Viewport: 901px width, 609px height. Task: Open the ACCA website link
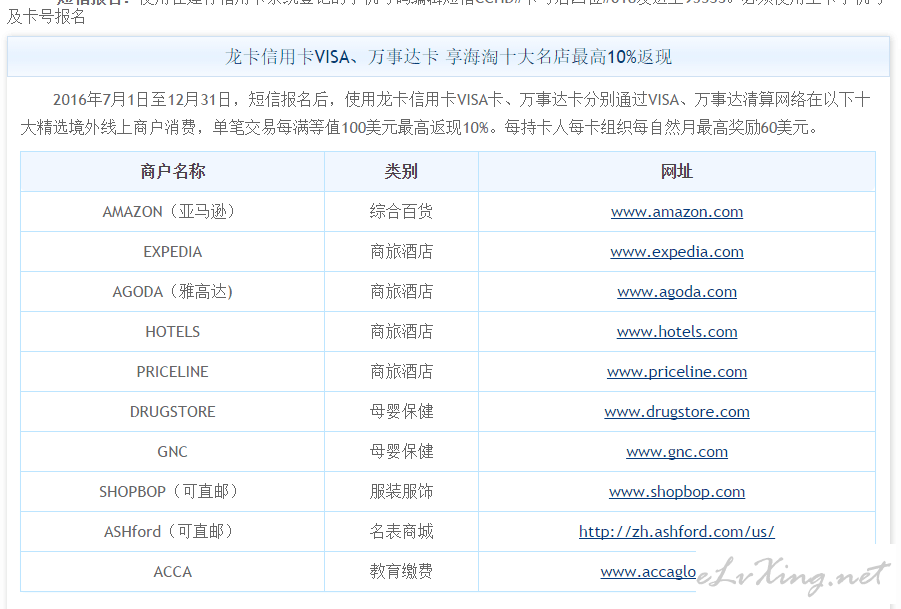[x=648, y=572]
